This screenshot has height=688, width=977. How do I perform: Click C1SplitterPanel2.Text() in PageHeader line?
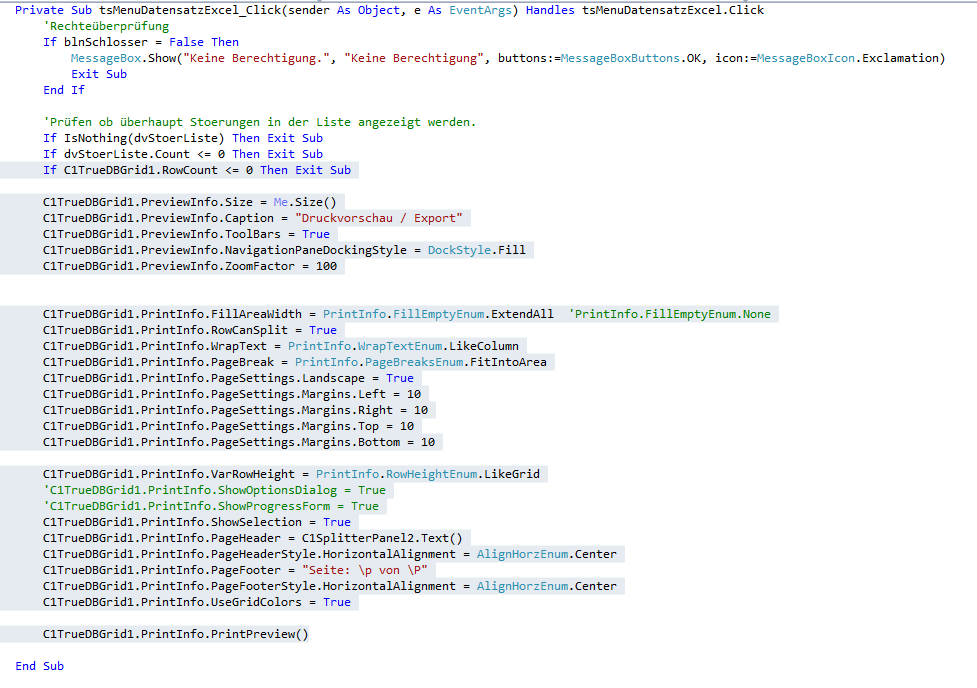point(382,538)
